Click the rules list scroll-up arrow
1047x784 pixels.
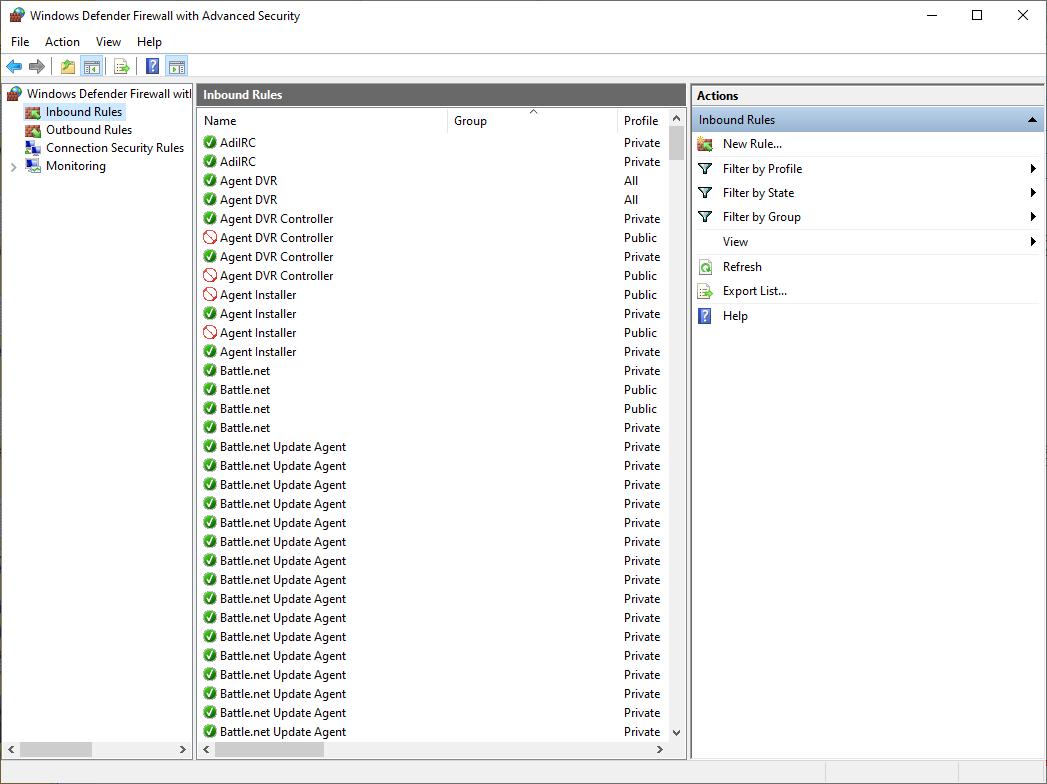pyautogui.click(x=676, y=119)
